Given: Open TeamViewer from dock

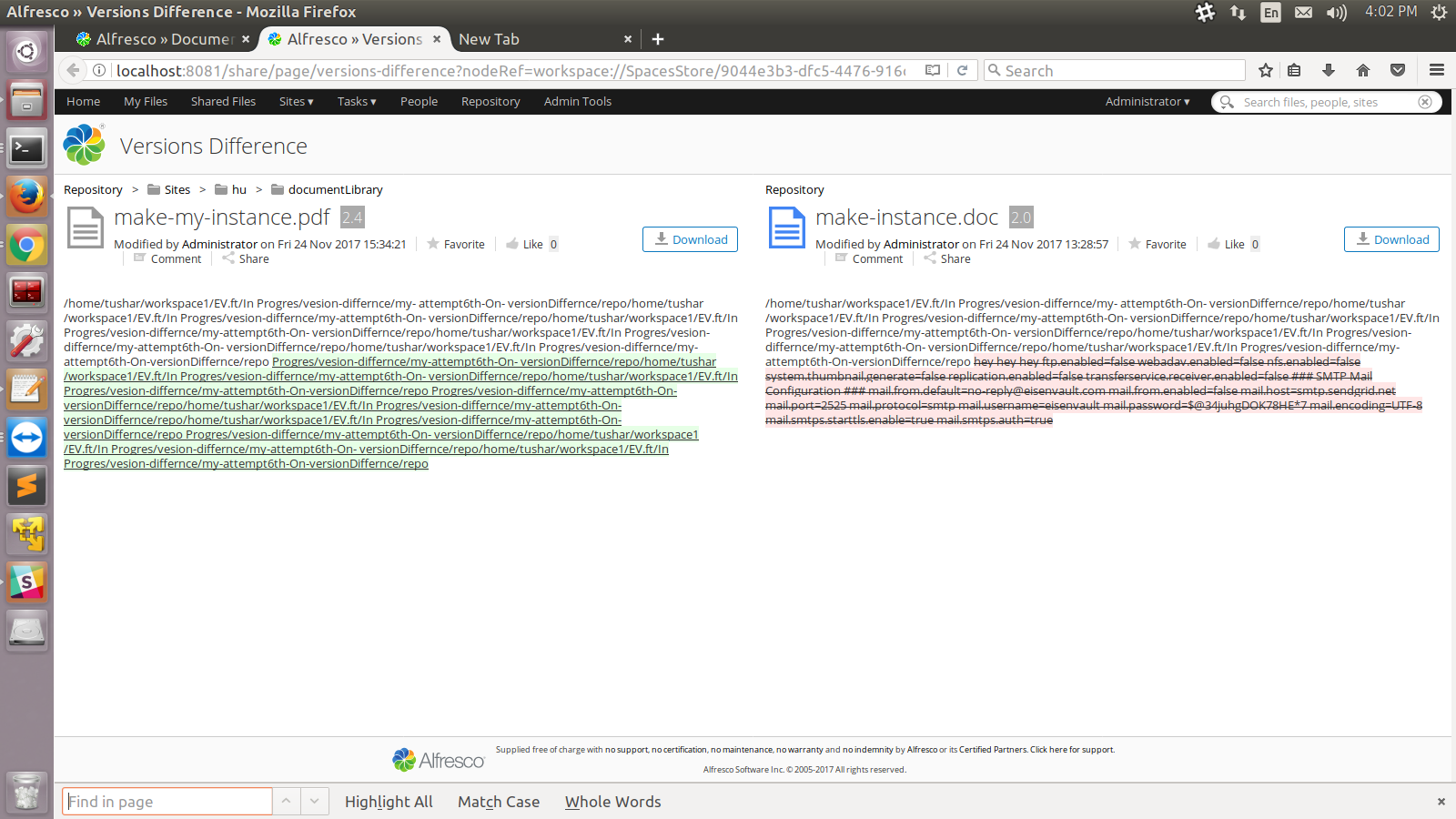Looking at the screenshot, I should tap(26, 438).
